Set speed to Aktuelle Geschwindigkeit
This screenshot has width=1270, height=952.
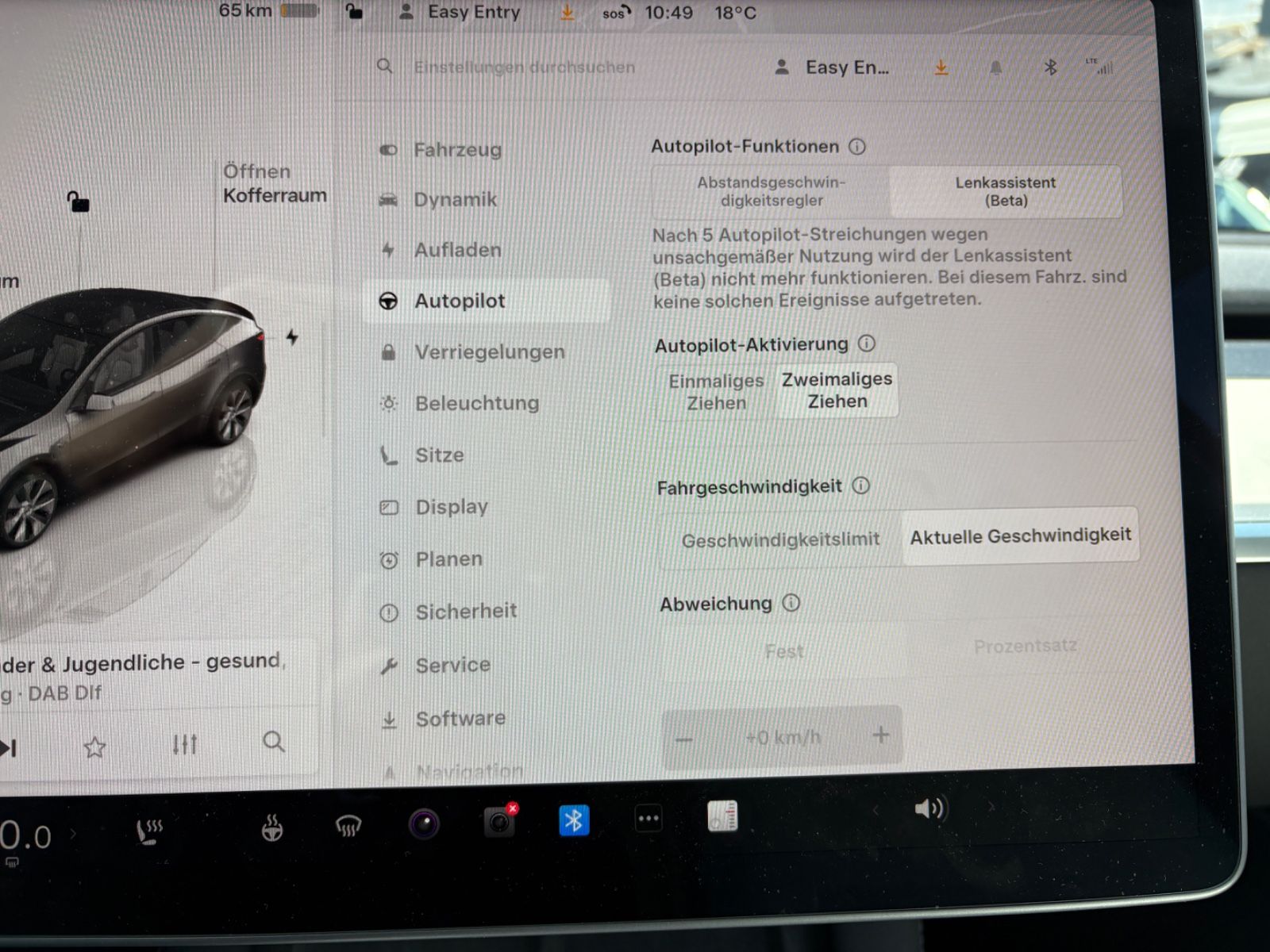click(1021, 536)
